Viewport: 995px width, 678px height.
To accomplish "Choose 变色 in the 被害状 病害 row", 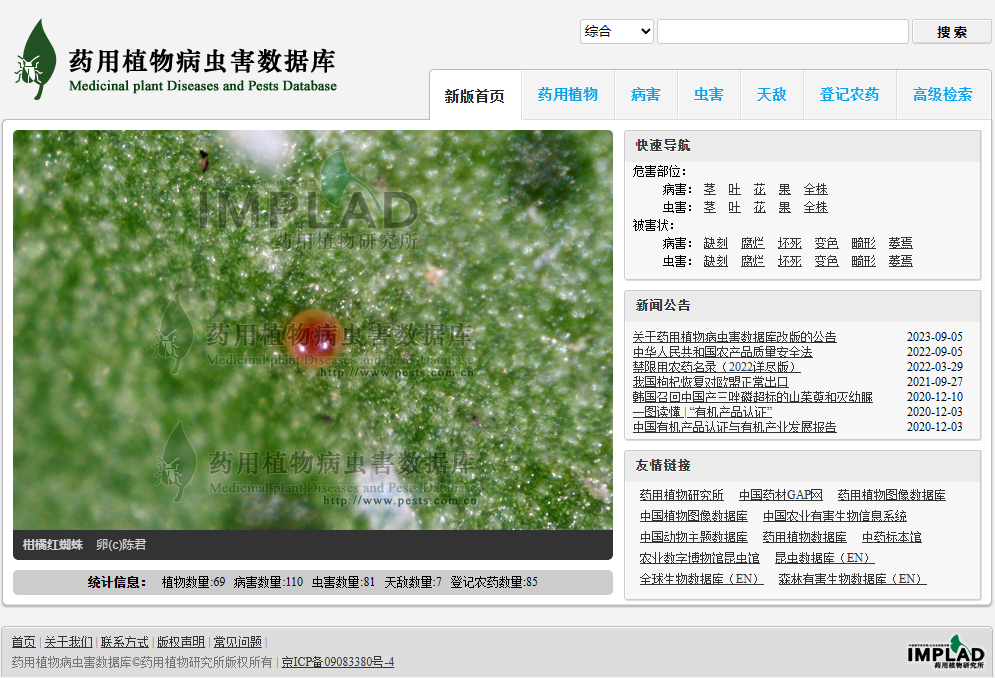I will tap(827, 243).
